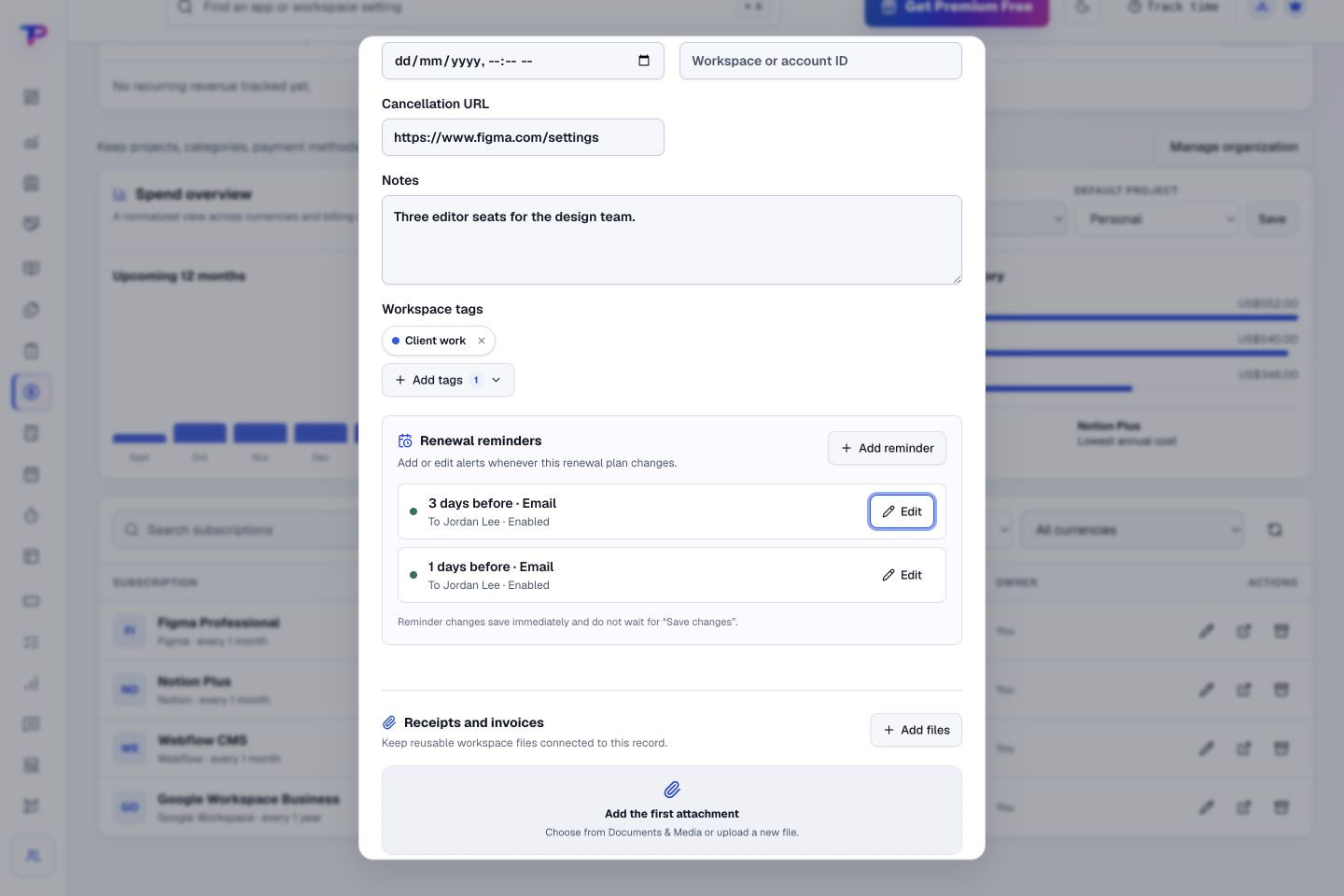
Task: Click the paperclip icon in attachment dropzone
Action: pyautogui.click(x=672, y=790)
